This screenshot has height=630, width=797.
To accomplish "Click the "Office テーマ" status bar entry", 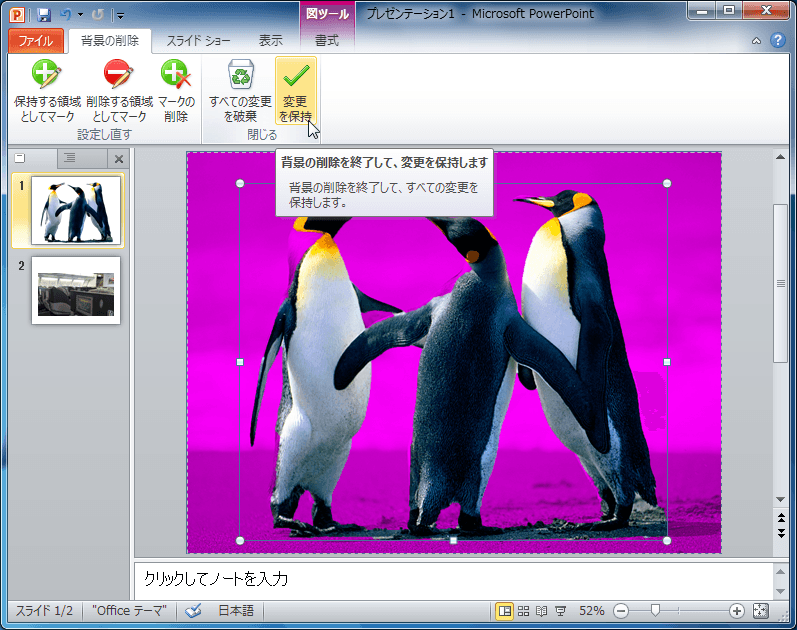I will point(129,611).
